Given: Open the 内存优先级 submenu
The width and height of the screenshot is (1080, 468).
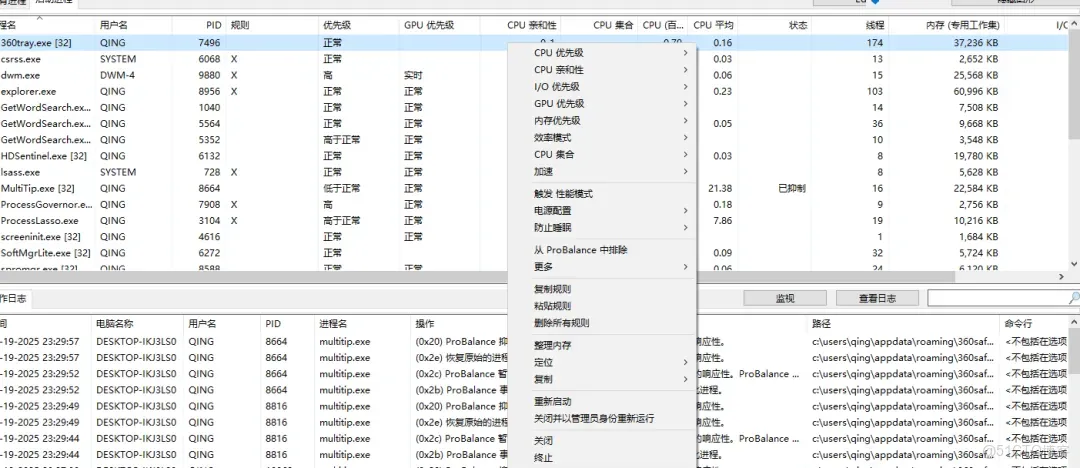Looking at the screenshot, I should pyautogui.click(x=601, y=121).
